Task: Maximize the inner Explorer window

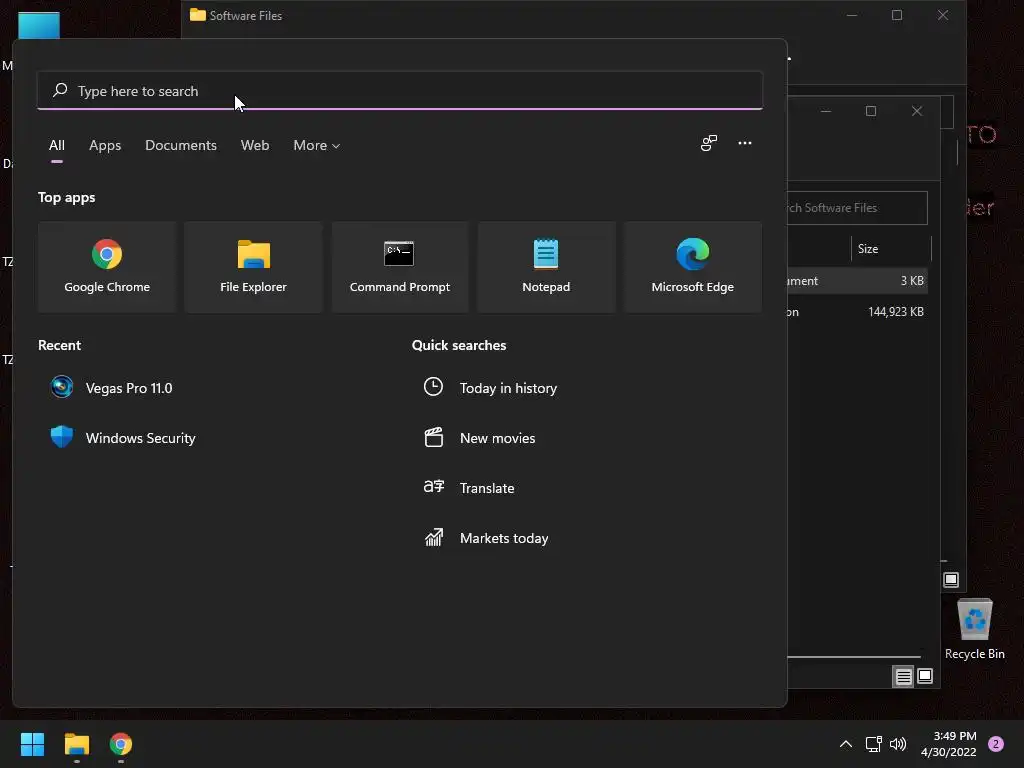Action: (x=871, y=111)
